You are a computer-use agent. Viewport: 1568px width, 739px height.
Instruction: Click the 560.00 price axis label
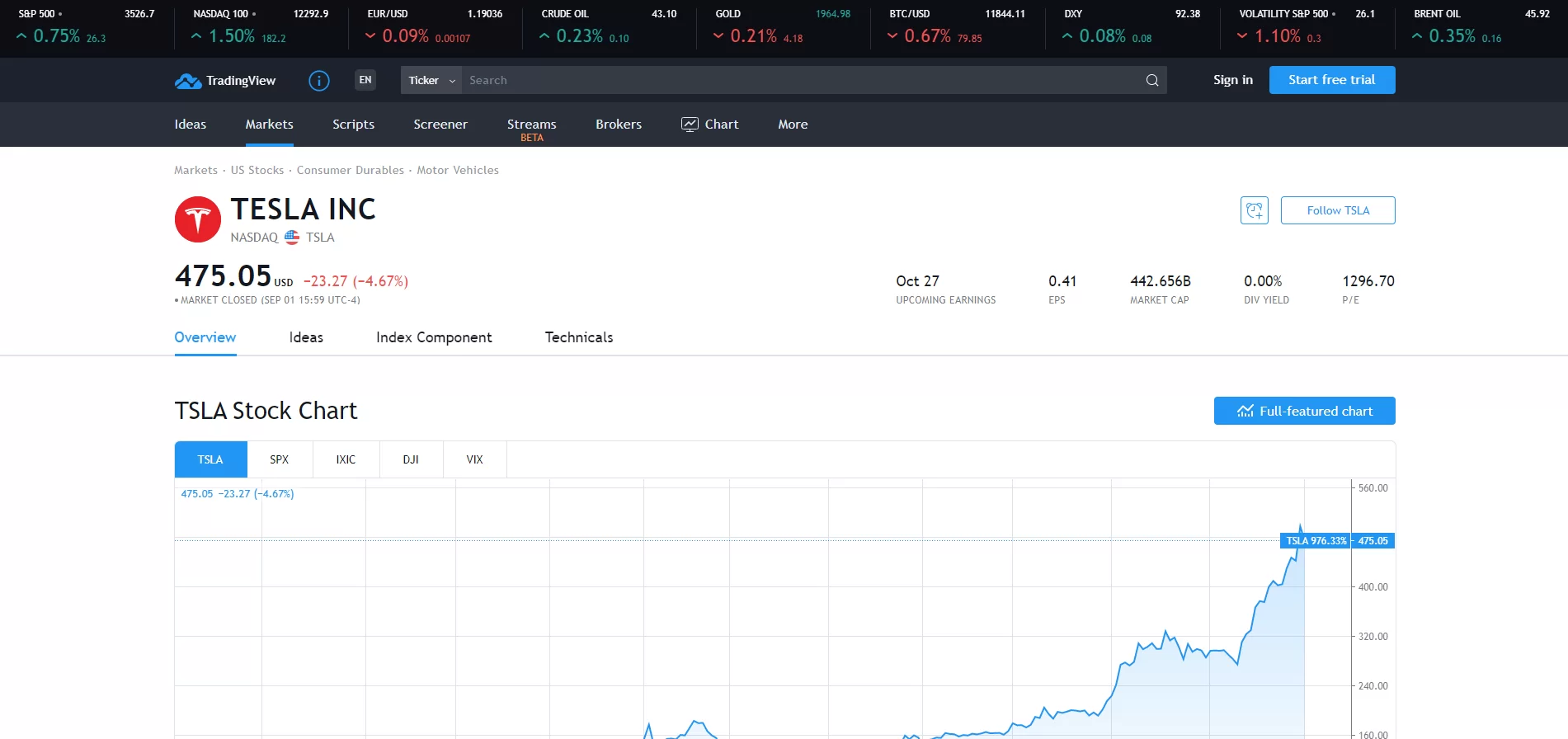[1373, 488]
